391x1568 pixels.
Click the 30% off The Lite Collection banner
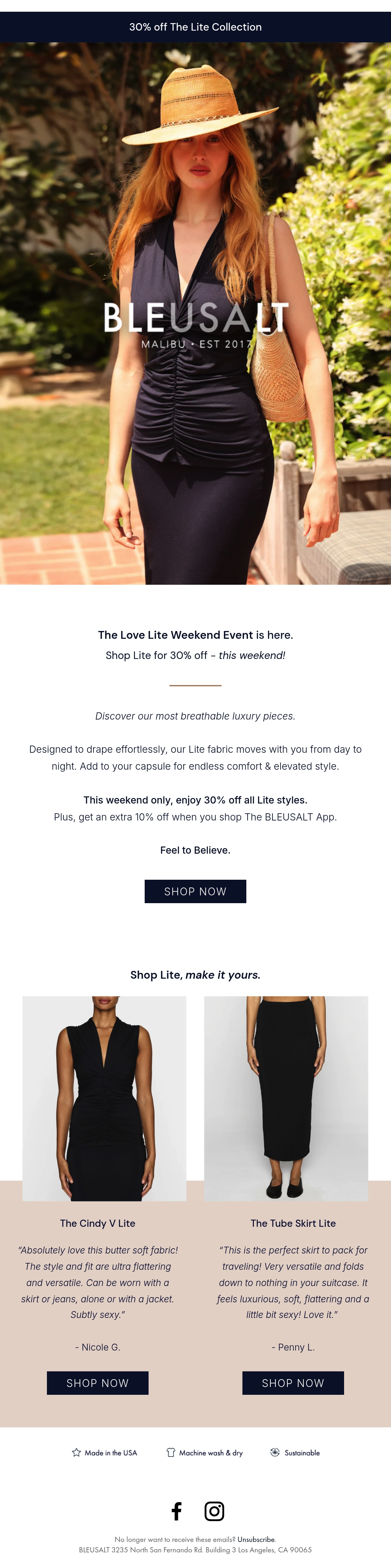(195, 27)
